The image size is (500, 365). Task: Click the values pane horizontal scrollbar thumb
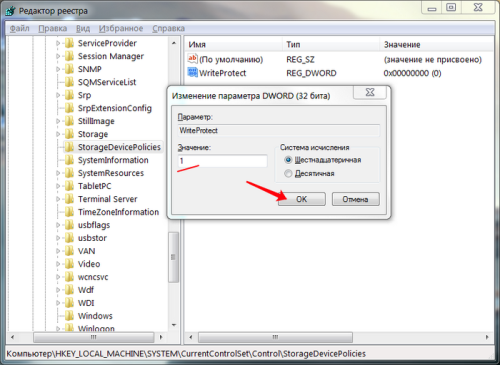pyautogui.click(x=275, y=337)
